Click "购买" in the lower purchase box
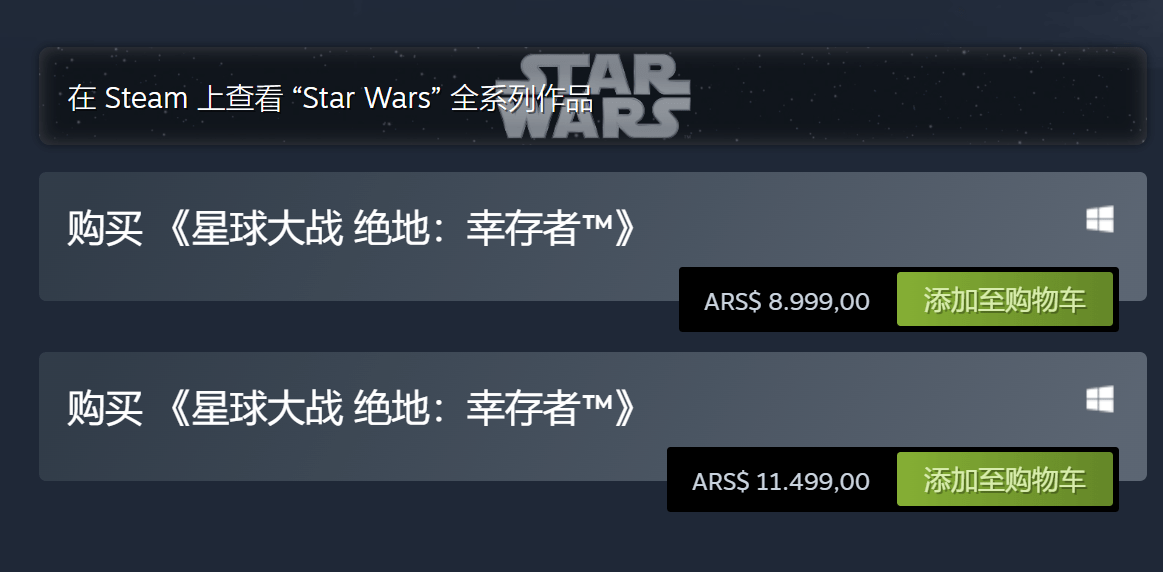1163x572 pixels. click(x=105, y=410)
